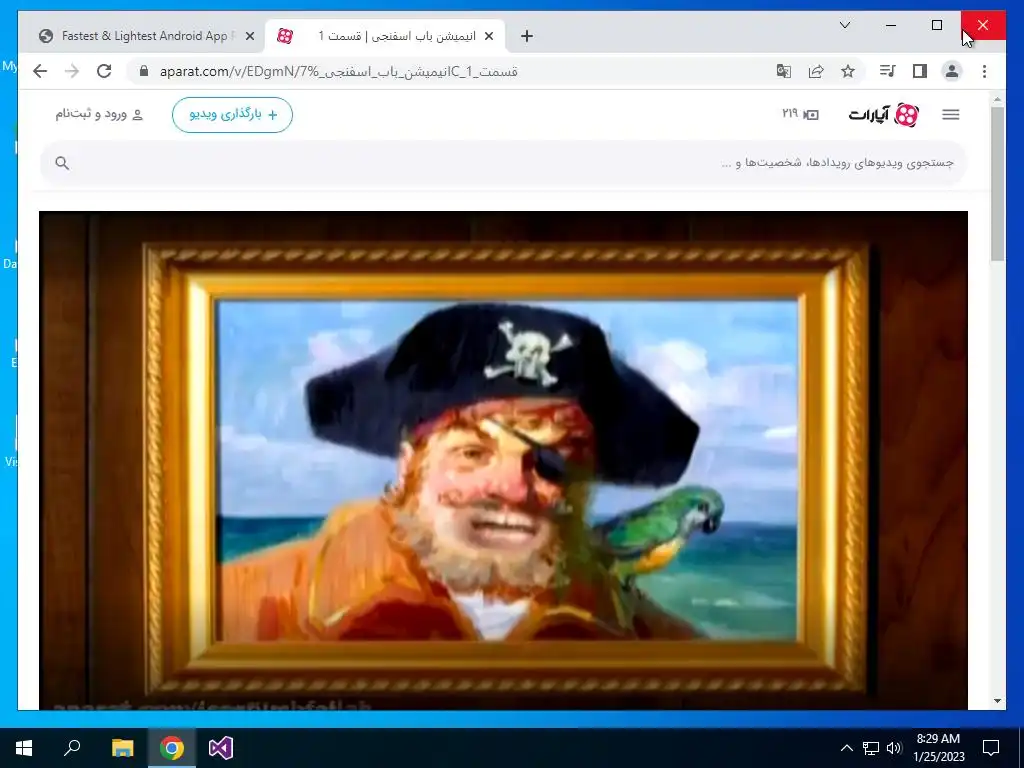Open Windows notification center

click(x=991, y=748)
